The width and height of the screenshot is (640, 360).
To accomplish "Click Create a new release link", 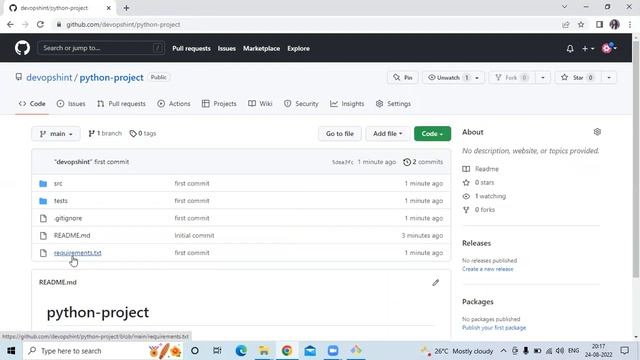I will pyautogui.click(x=488, y=269).
